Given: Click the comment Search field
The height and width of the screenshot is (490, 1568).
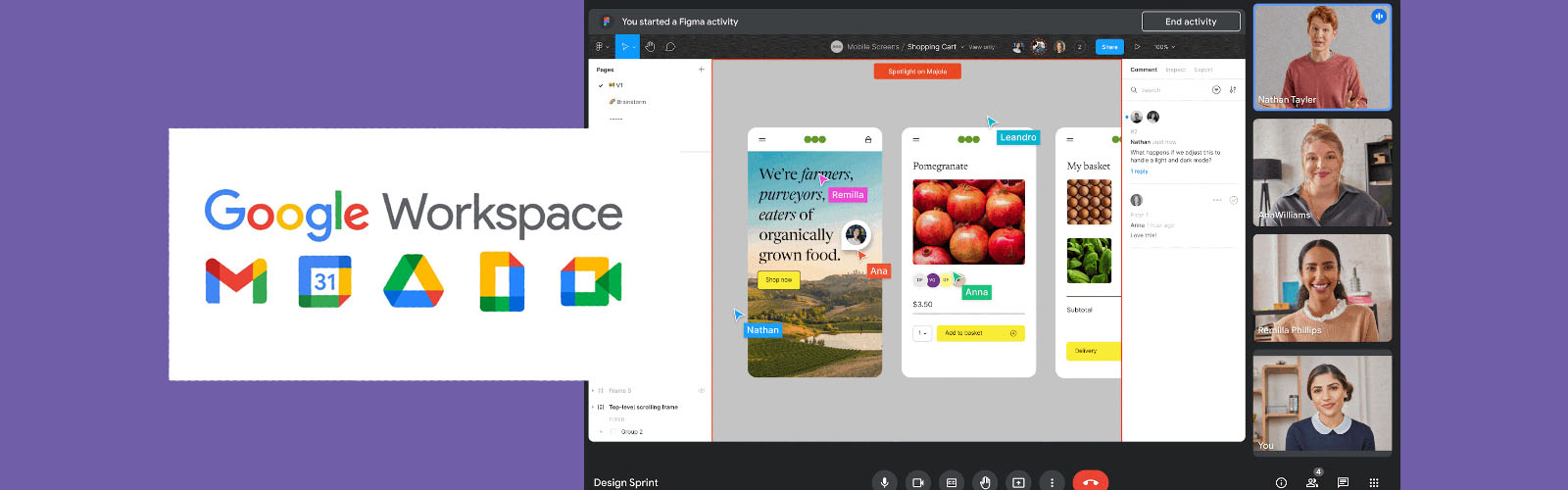Looking at the screenshot, I should tap(1168, 90).
